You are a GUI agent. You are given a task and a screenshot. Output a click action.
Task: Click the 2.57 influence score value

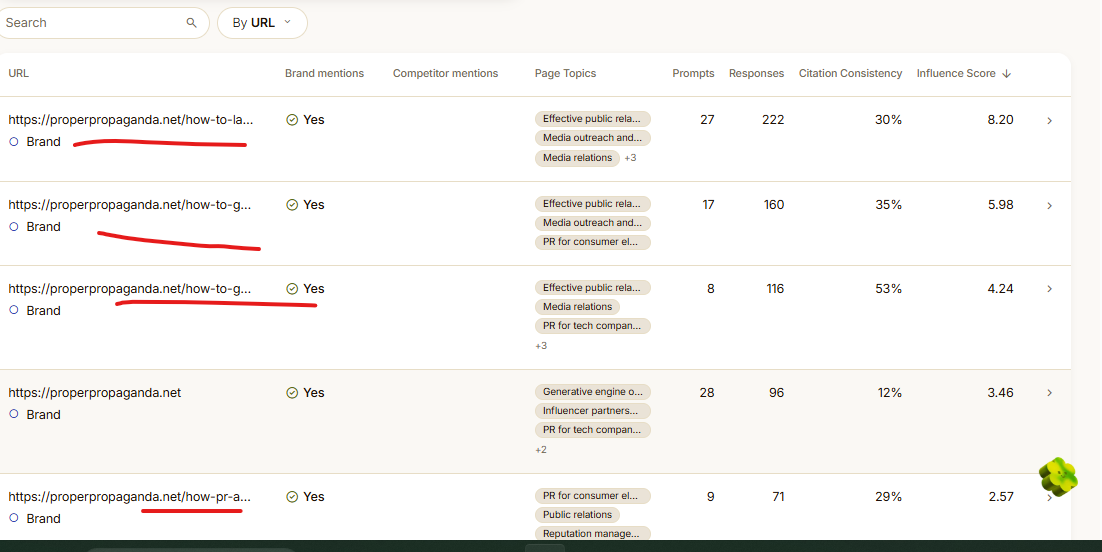tap(1000, 496)
